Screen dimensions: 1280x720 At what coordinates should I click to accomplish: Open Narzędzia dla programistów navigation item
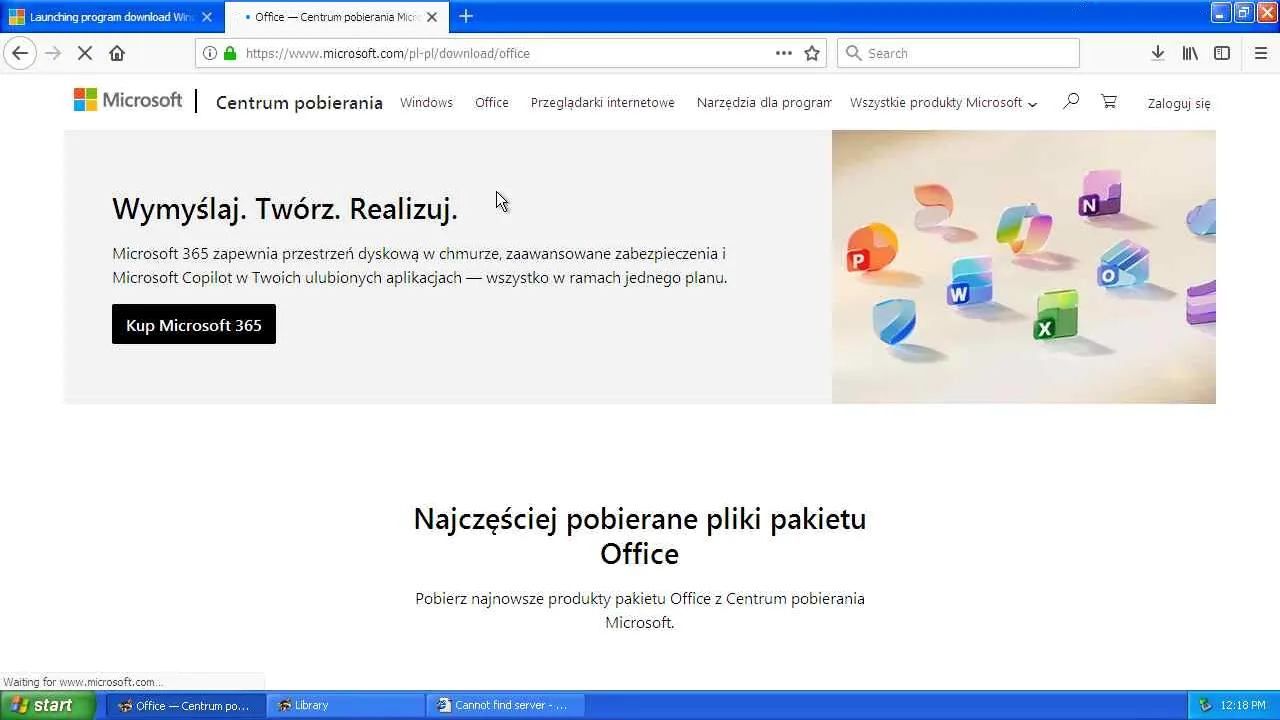[764, 102]
